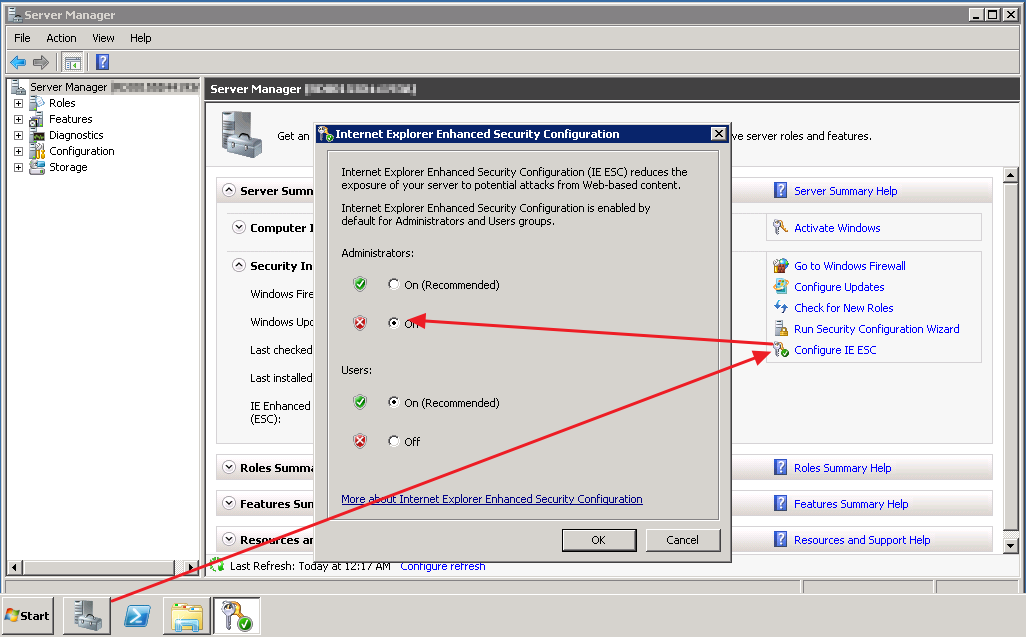Expand the Resources and Support section
This screenshot has width=1026, height=637.
pyautogui.click(x=228, y=539)
